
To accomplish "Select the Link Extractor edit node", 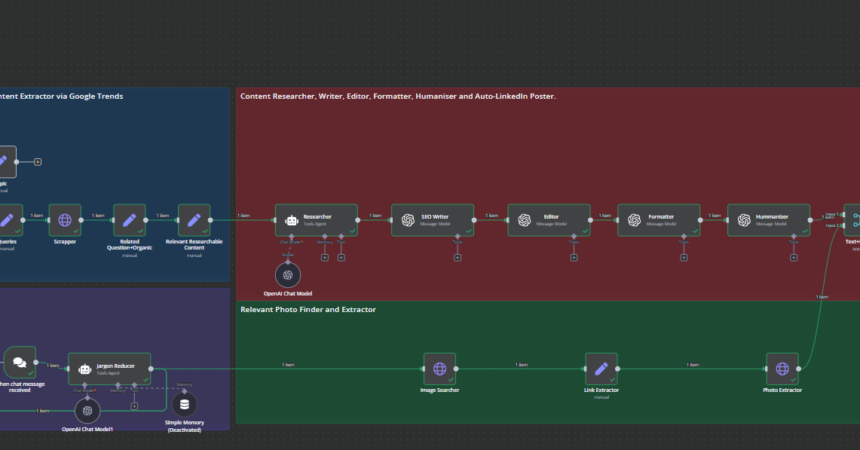I will 601,369.
